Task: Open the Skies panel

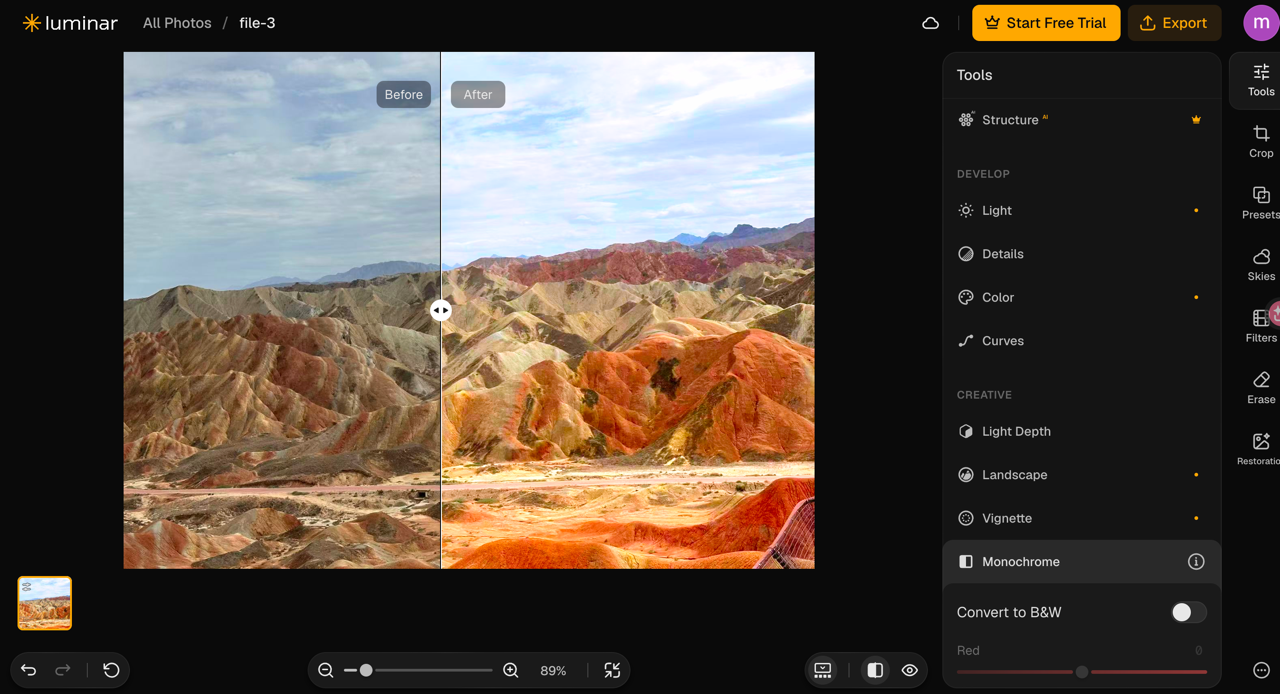Action: (1261, 264)
